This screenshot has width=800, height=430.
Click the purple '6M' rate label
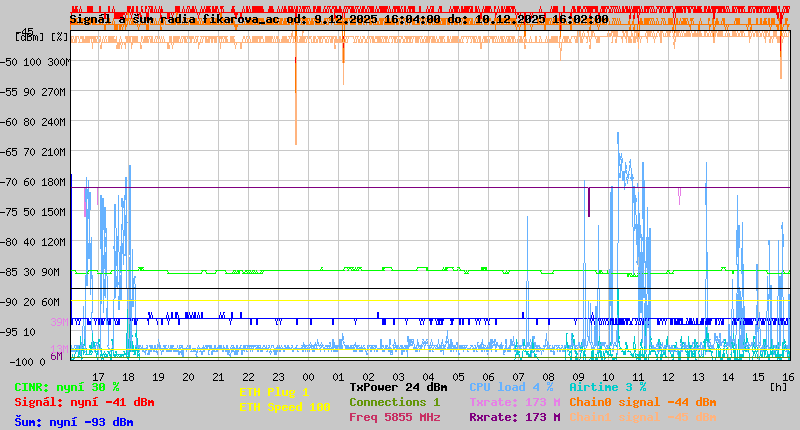pos(56,356)
